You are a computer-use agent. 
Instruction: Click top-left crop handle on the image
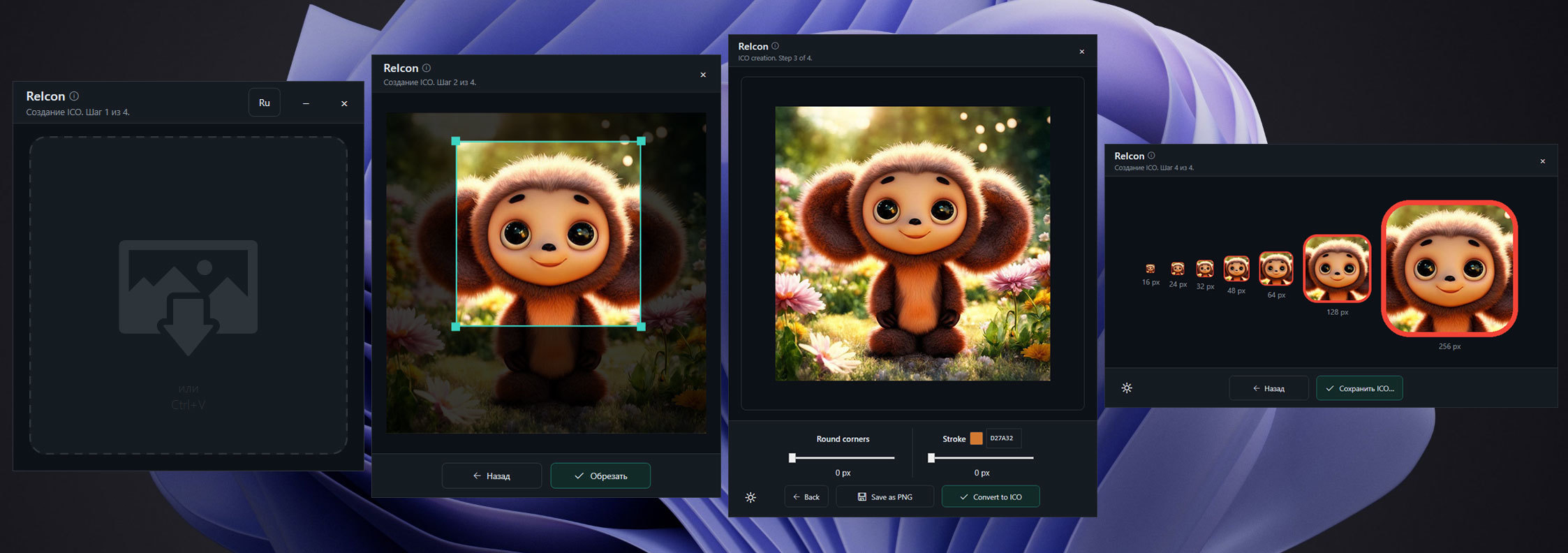click(x=456, y=141)
